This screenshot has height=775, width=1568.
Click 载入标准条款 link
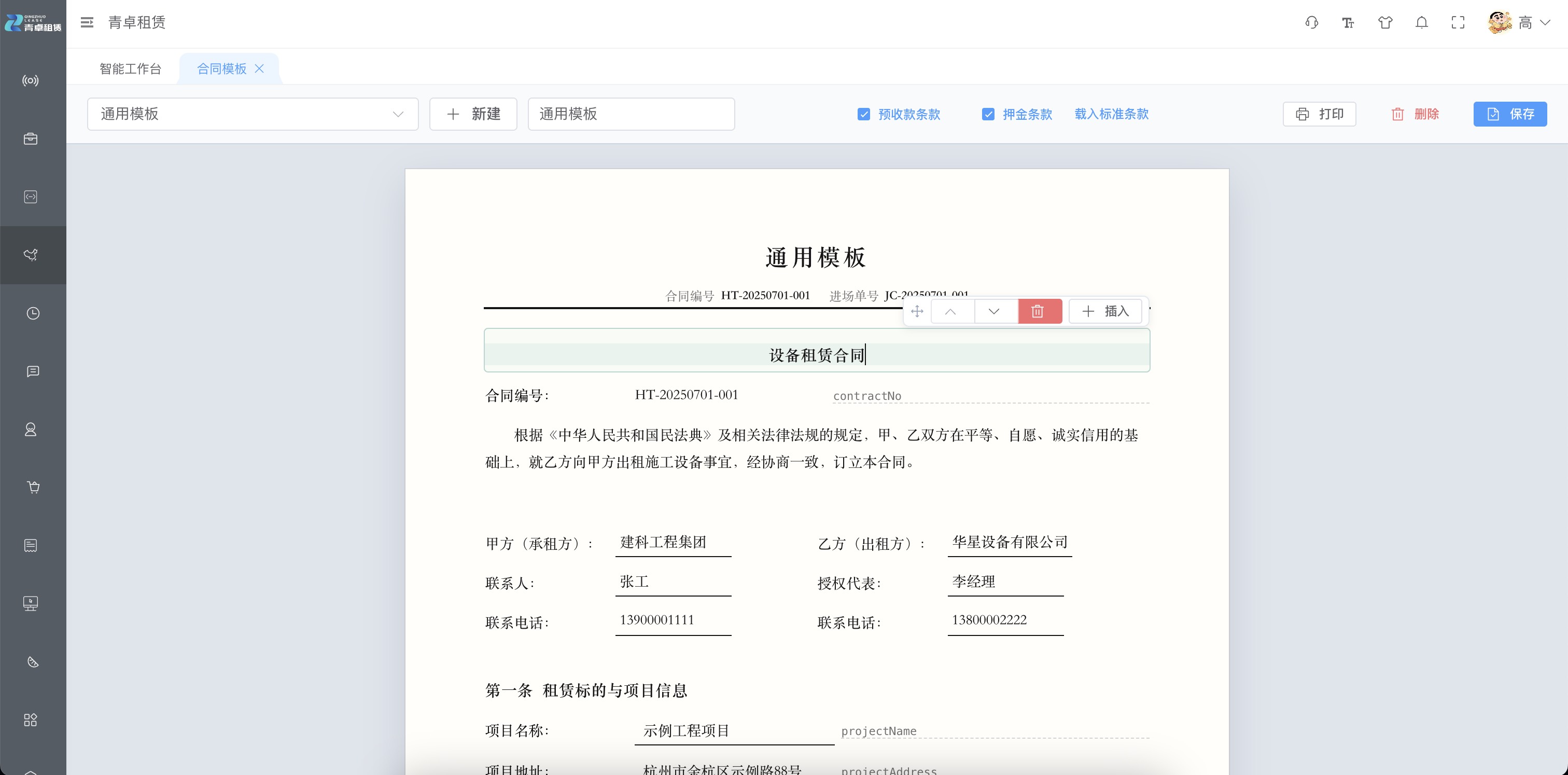[1112, 114]
